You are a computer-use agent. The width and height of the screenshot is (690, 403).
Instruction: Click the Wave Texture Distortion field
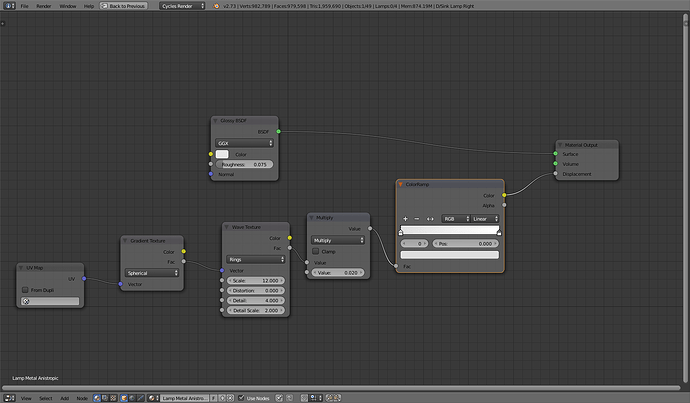click(256, 290)
